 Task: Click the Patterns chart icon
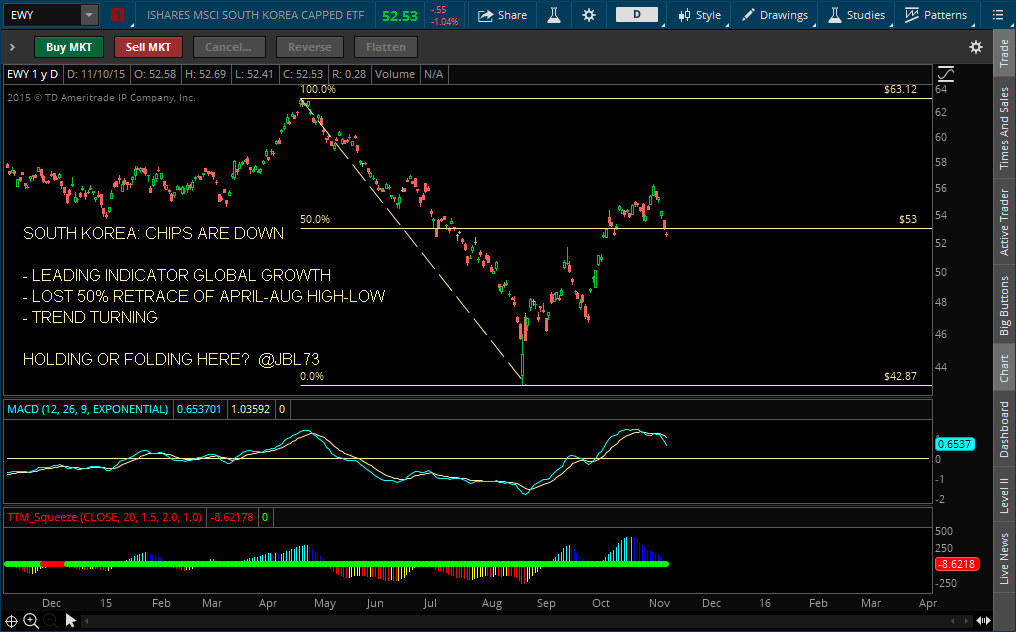pos(912,15)
